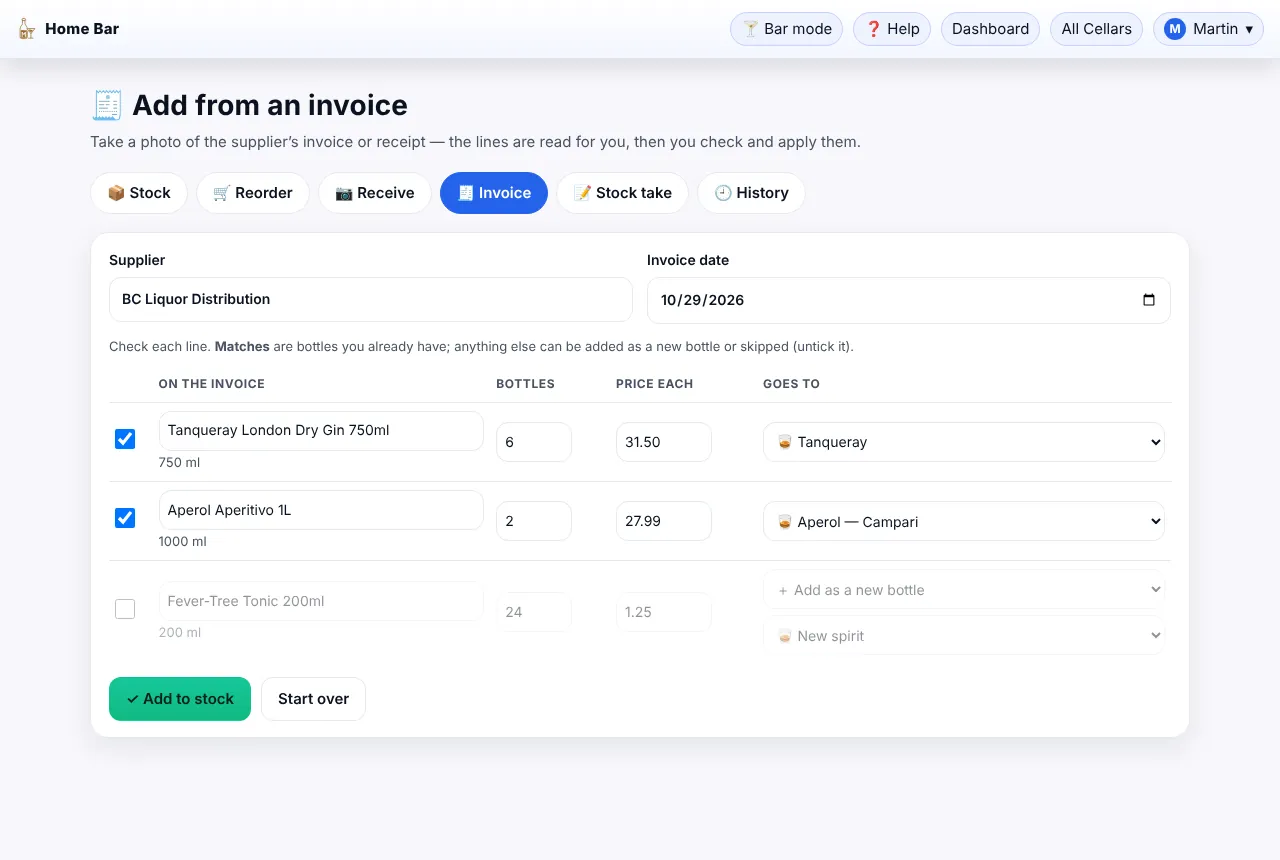Click the "Invoice date" label
Image resolution: width=1280 pixels, height=860 pixels.
(x=688, y=260)
